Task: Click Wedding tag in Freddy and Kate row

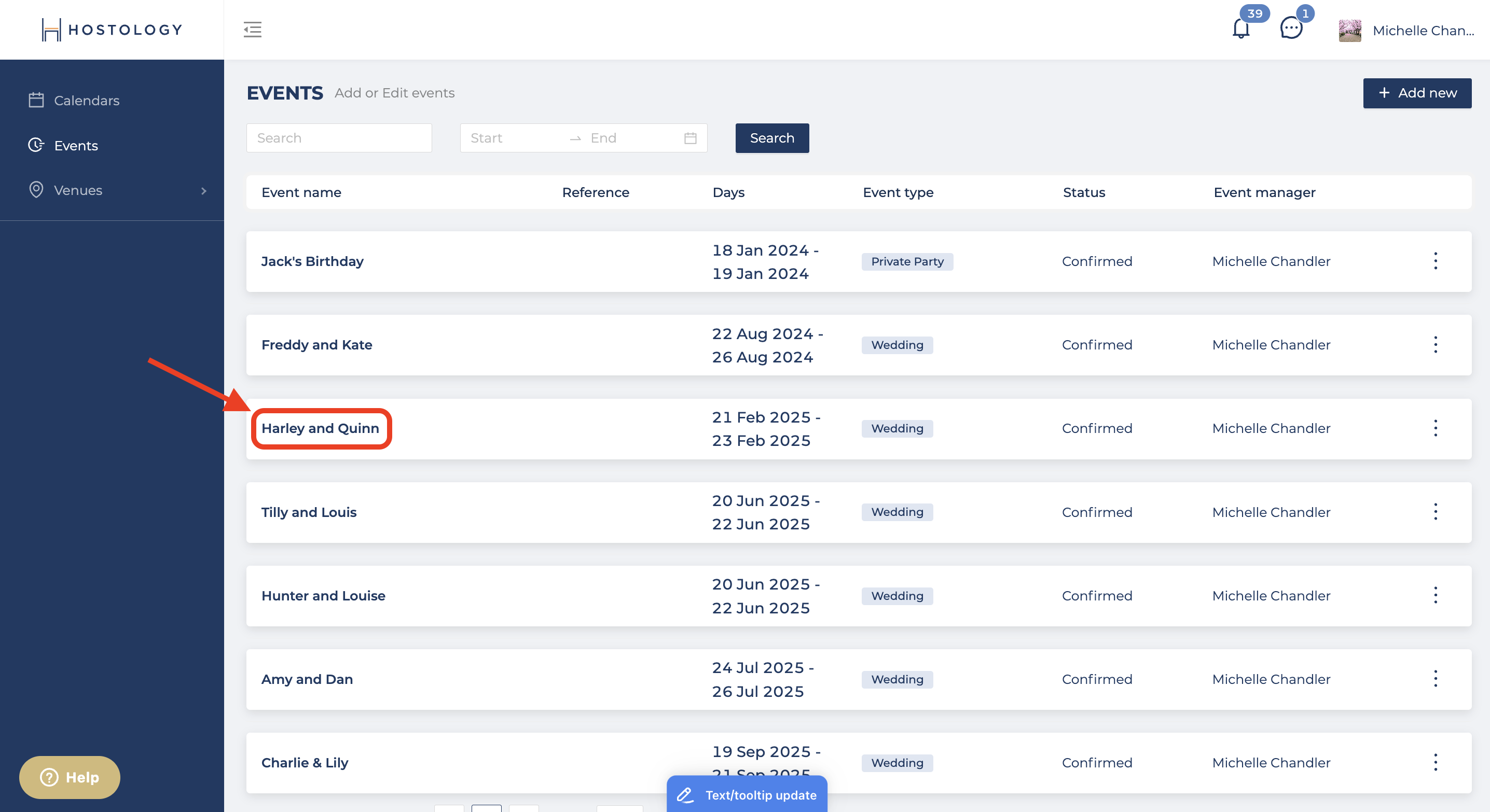Action: pyautogui.click(x=896, y=344)
